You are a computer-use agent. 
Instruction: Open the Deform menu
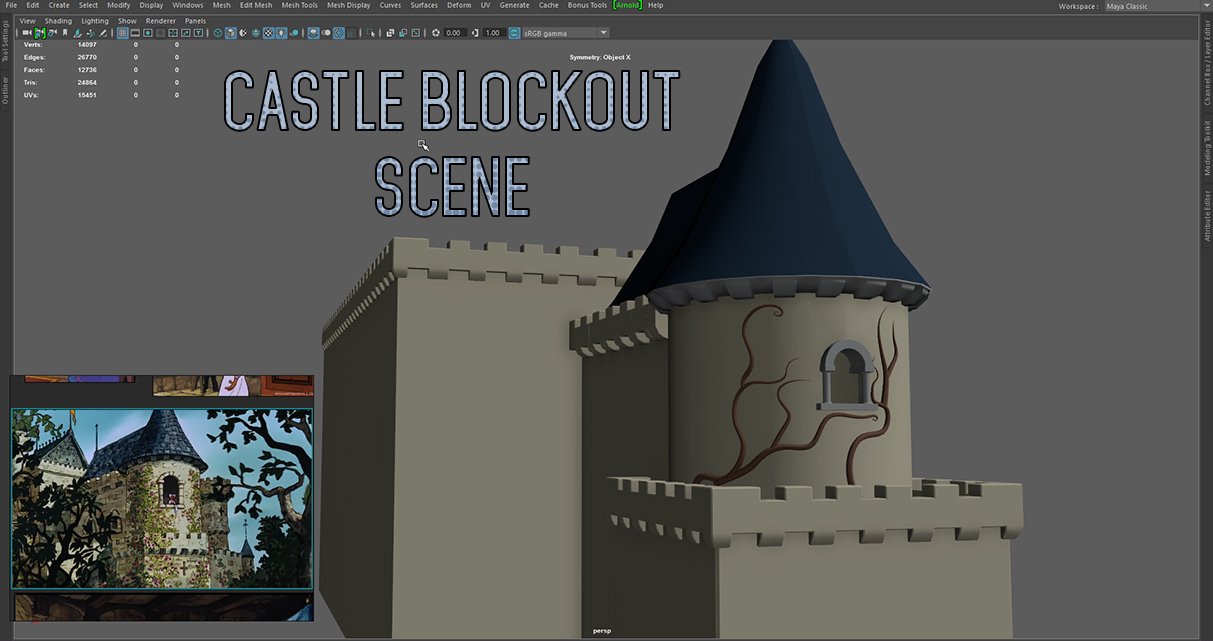coord(459,5)
